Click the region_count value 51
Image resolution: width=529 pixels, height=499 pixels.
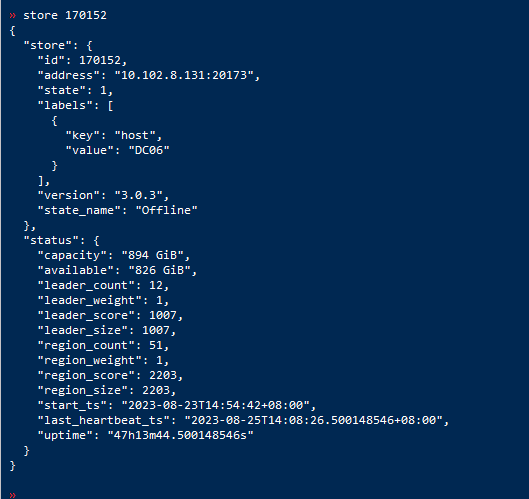click(156, 345)
